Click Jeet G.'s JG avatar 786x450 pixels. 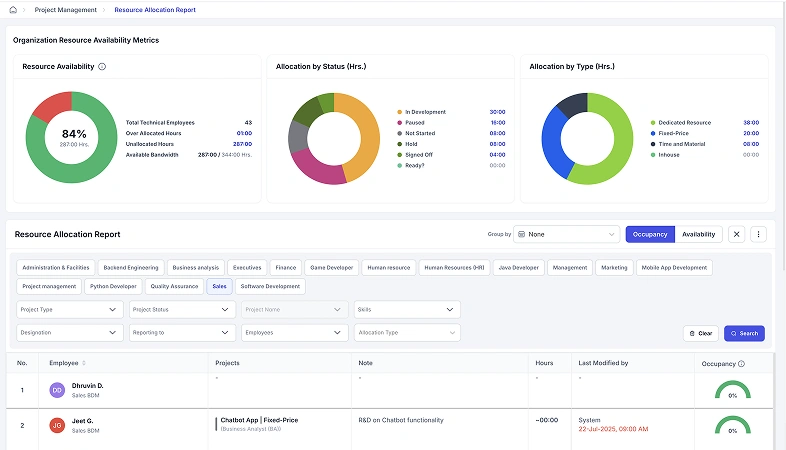click(57, 425)
